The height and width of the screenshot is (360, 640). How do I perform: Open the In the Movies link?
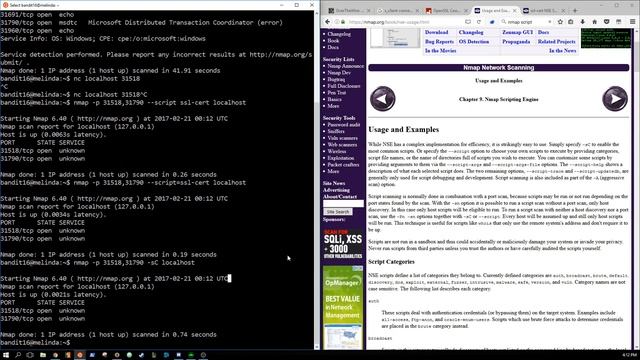click(440, 51)
